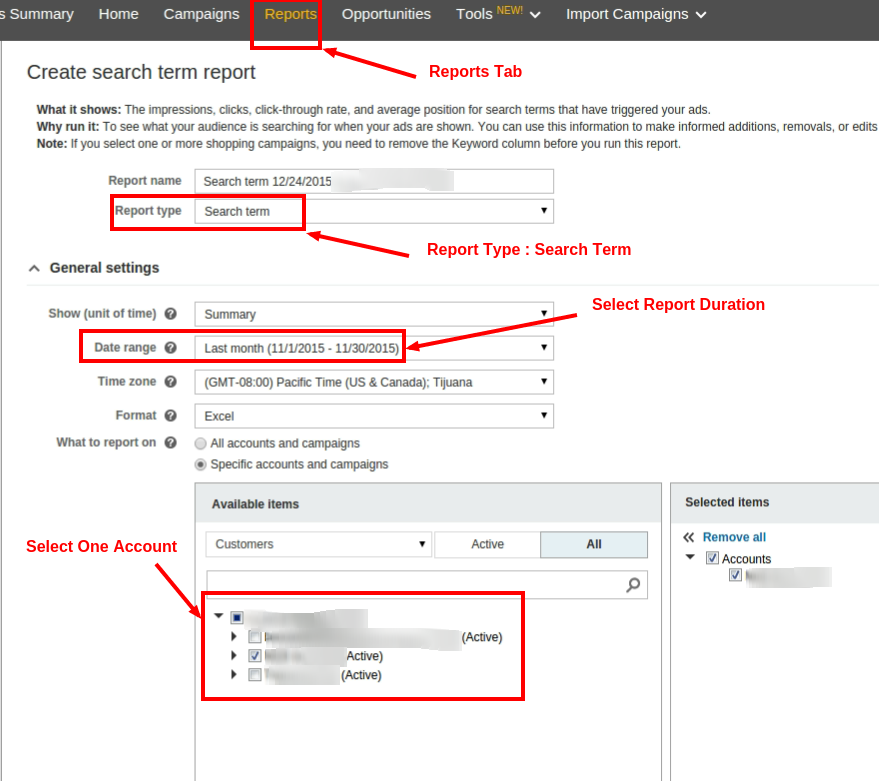Filter available items by Active
The image size is (879, 781).
click(487, 544)
